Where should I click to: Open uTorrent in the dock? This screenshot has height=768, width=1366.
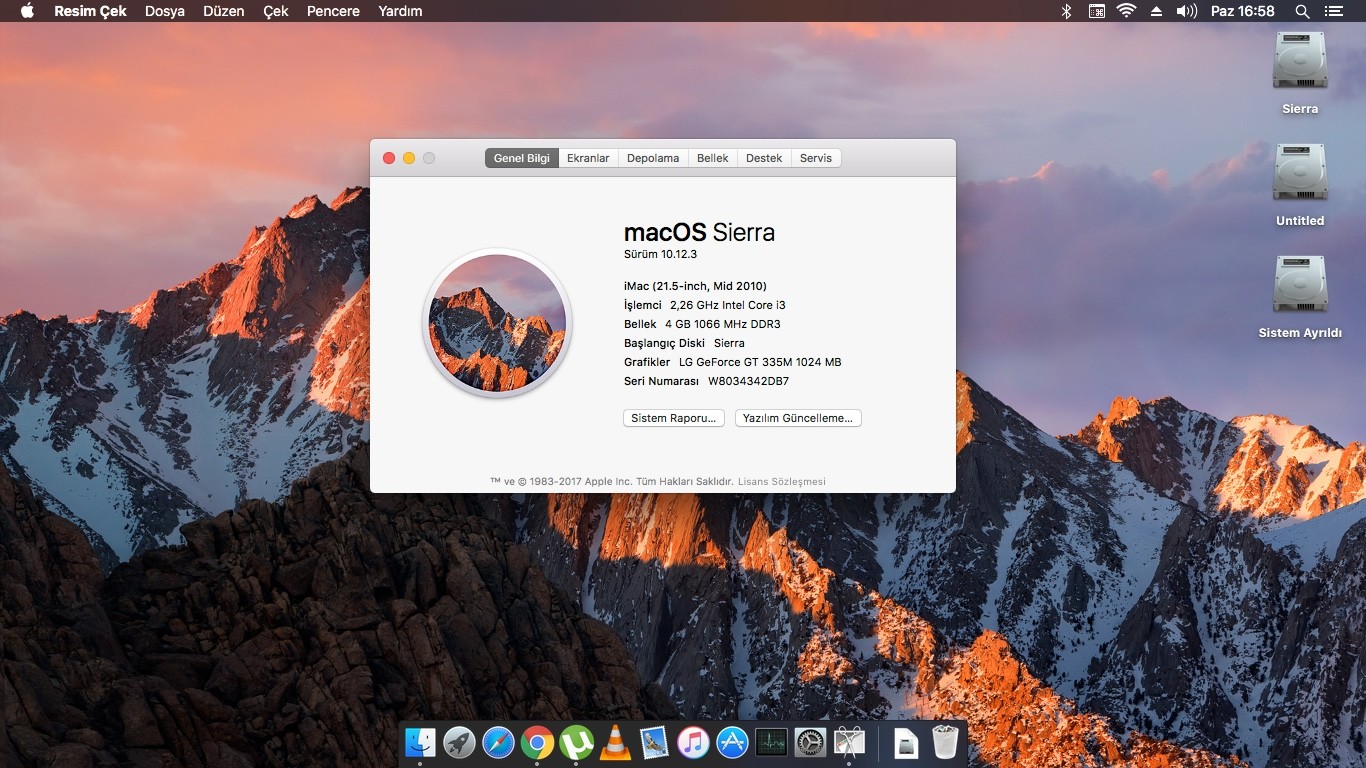(576, 742)
